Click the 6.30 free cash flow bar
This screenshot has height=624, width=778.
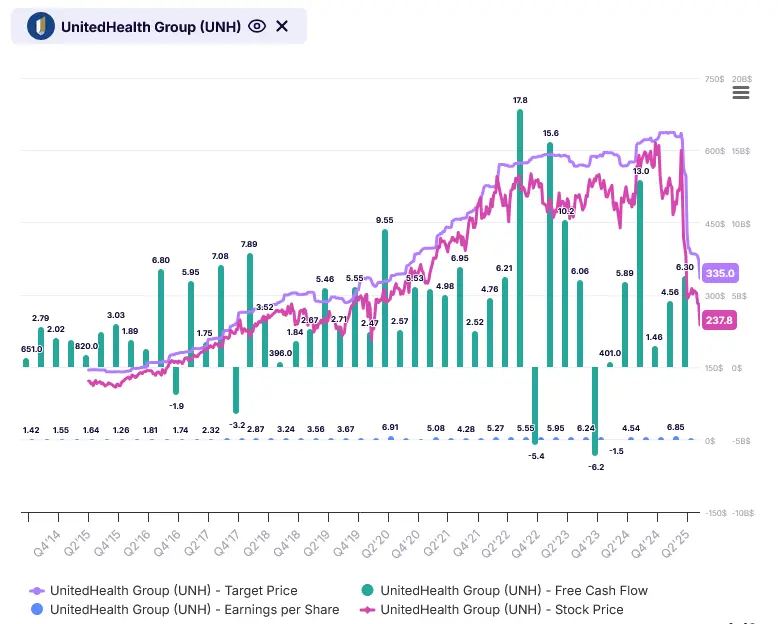[x=685, y=322]
